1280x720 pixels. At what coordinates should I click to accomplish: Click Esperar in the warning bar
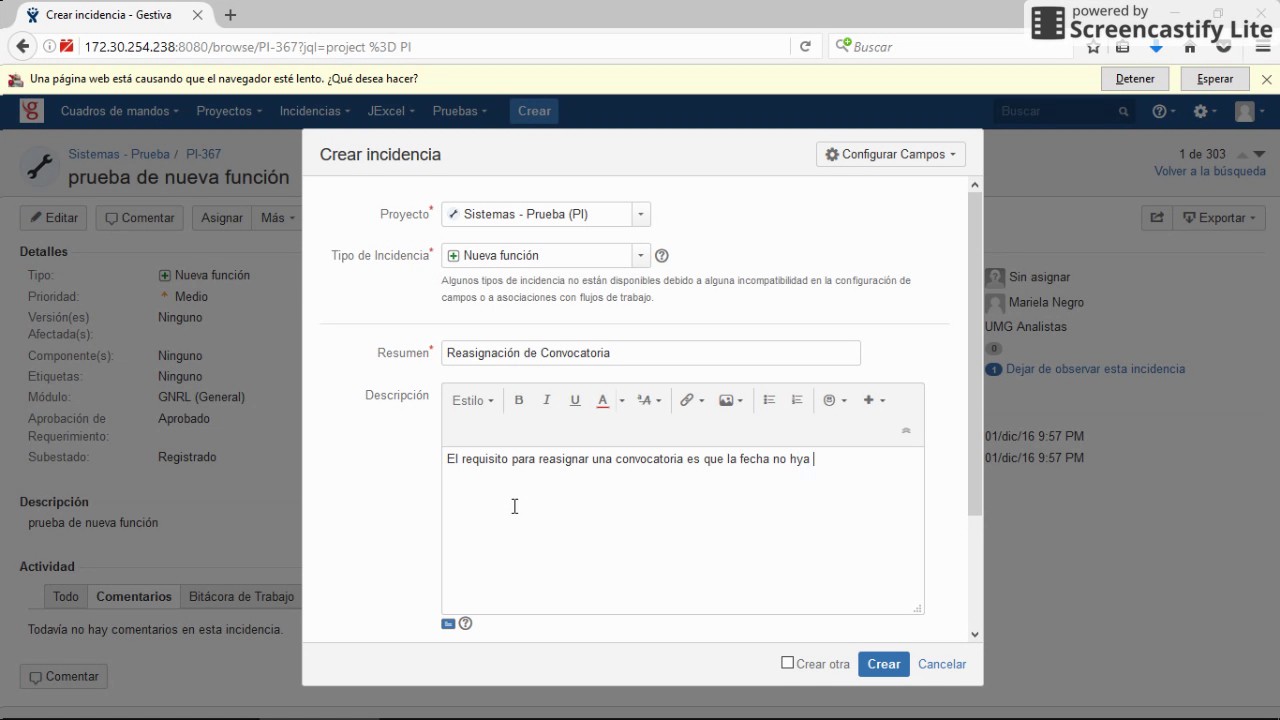[1215, 79]
